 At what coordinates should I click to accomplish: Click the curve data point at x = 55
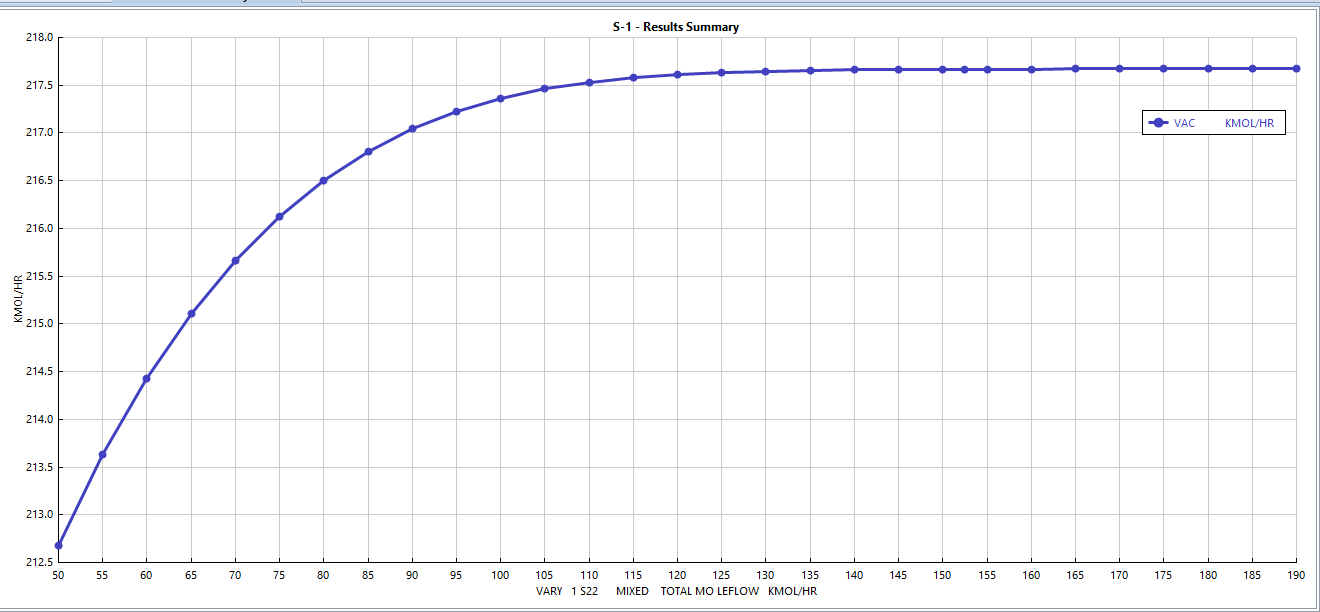click(102, 454)
